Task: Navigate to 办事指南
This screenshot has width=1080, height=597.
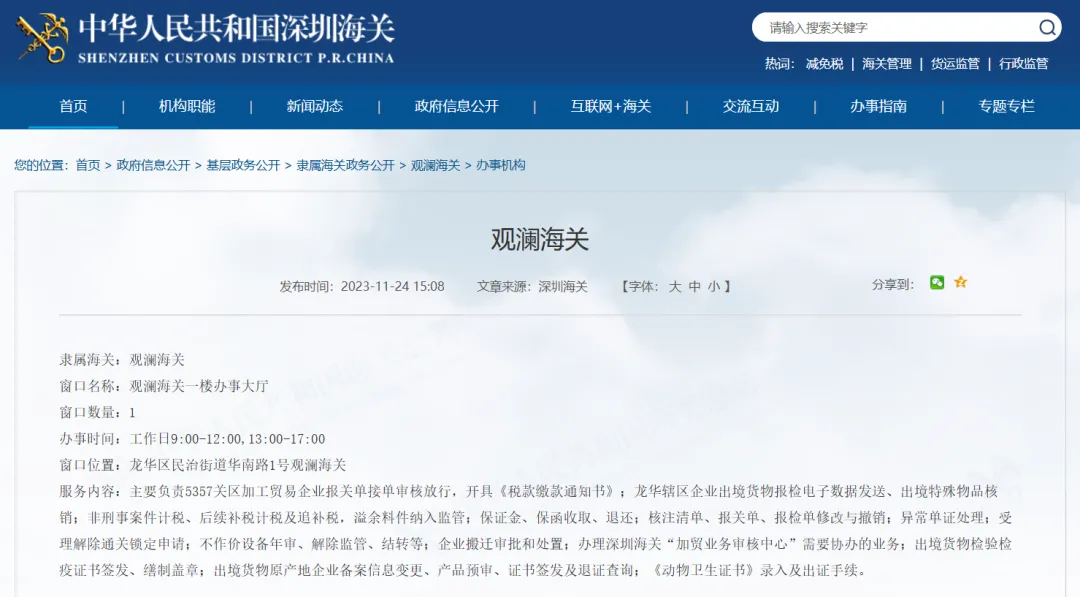Action: [878, 106]
